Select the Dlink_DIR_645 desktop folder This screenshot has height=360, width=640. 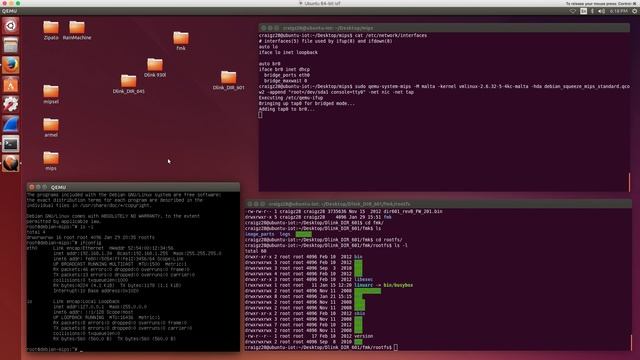click(x=129, y=84)
